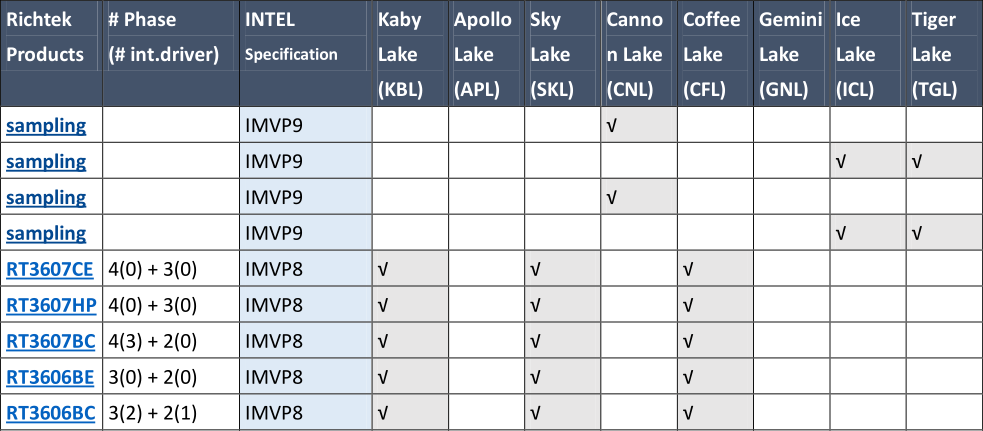Screen dimensions: 983x431
Task: Open the RT3606BE product link
Action: coord(50,377)
